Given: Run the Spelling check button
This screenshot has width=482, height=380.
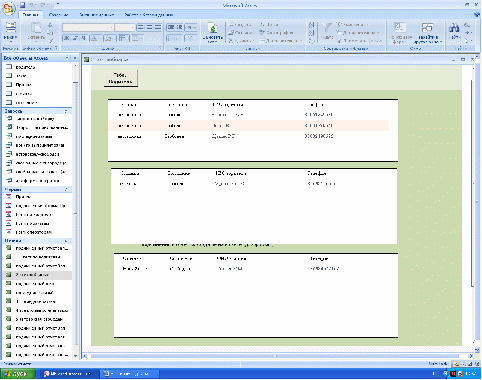Looking at the screenshot, I should click(x=276, y=33).
